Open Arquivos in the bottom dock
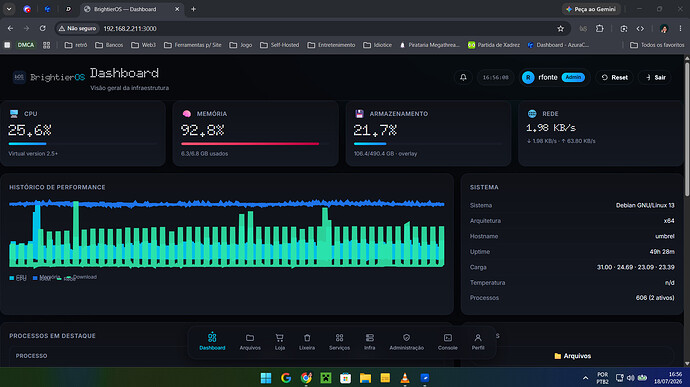Screen dimensions: 690x387 click(250, 342)
